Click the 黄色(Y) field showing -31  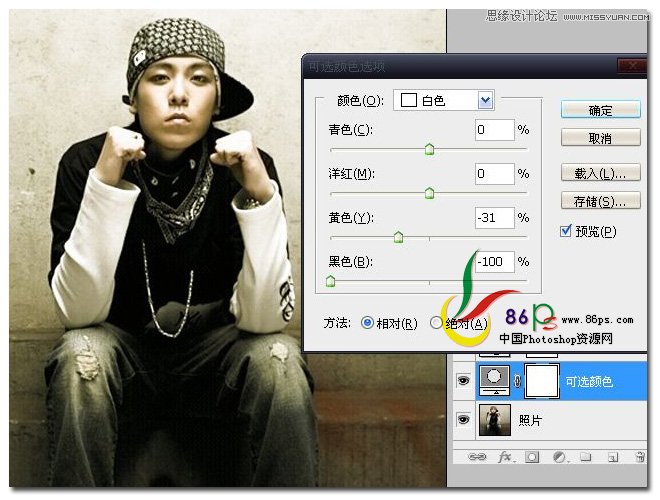(x=495, y=218)
